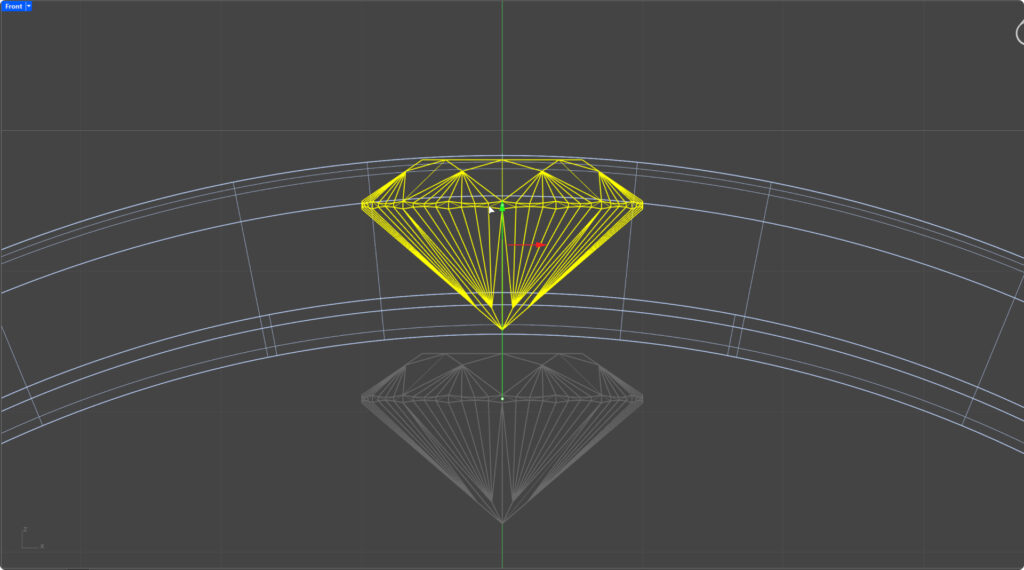1024x570 pixels.
Task: Click the gray diamond's bottom culet tip
Action: 502,522
